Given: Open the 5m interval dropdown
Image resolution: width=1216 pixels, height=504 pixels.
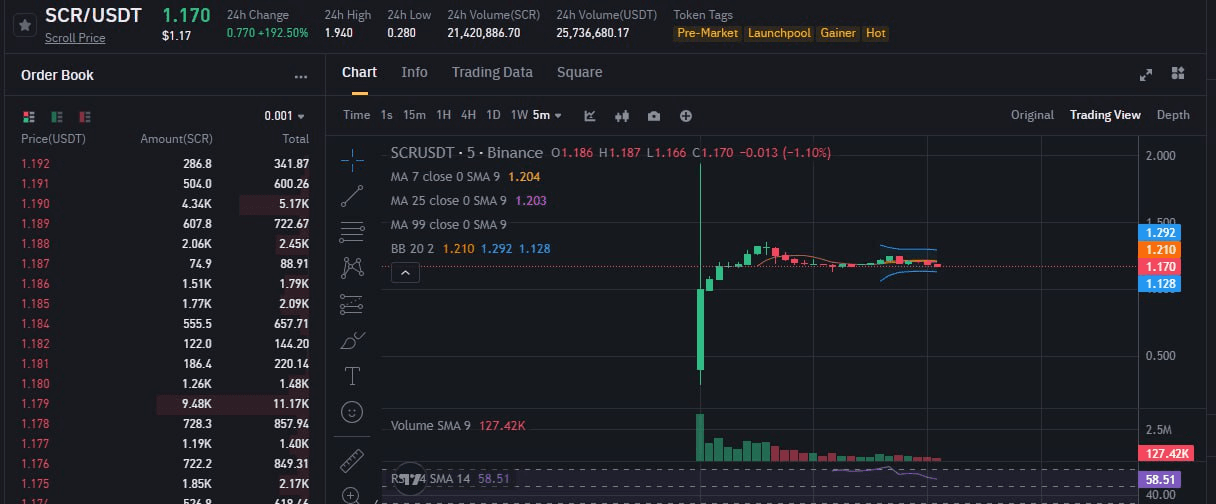Looking at the screenshot, I should [x=547, y=115].
